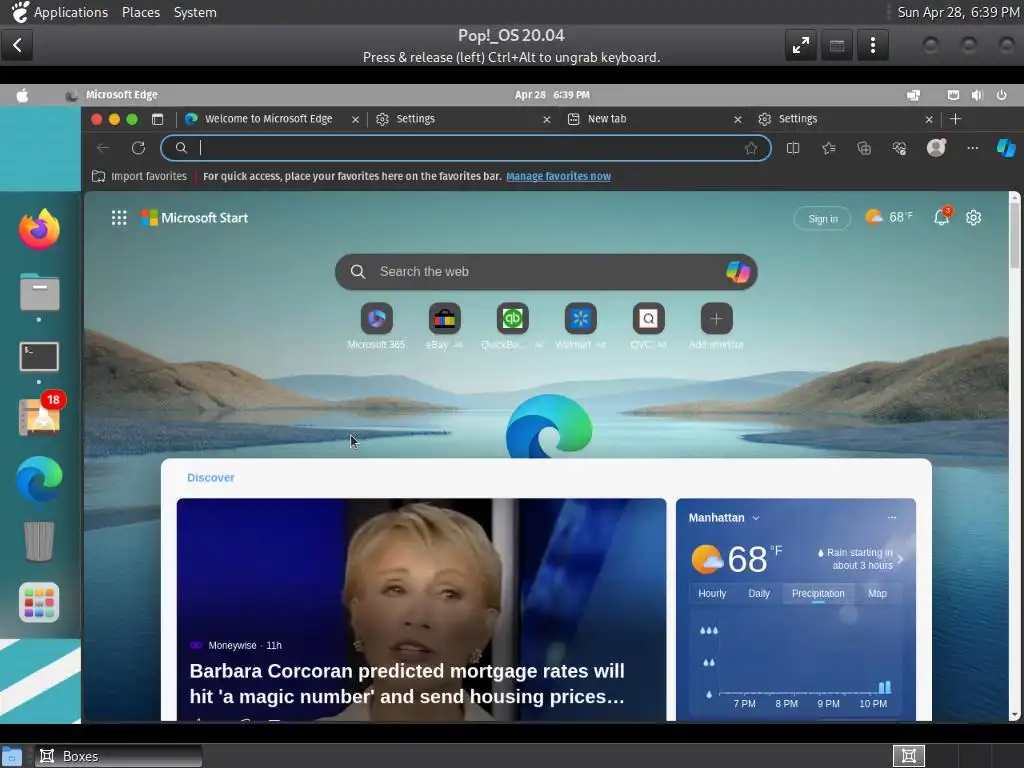Open the QuickBooks shortcut tile
Viewport: 1024px width, 768px height.
click(512, 319)
